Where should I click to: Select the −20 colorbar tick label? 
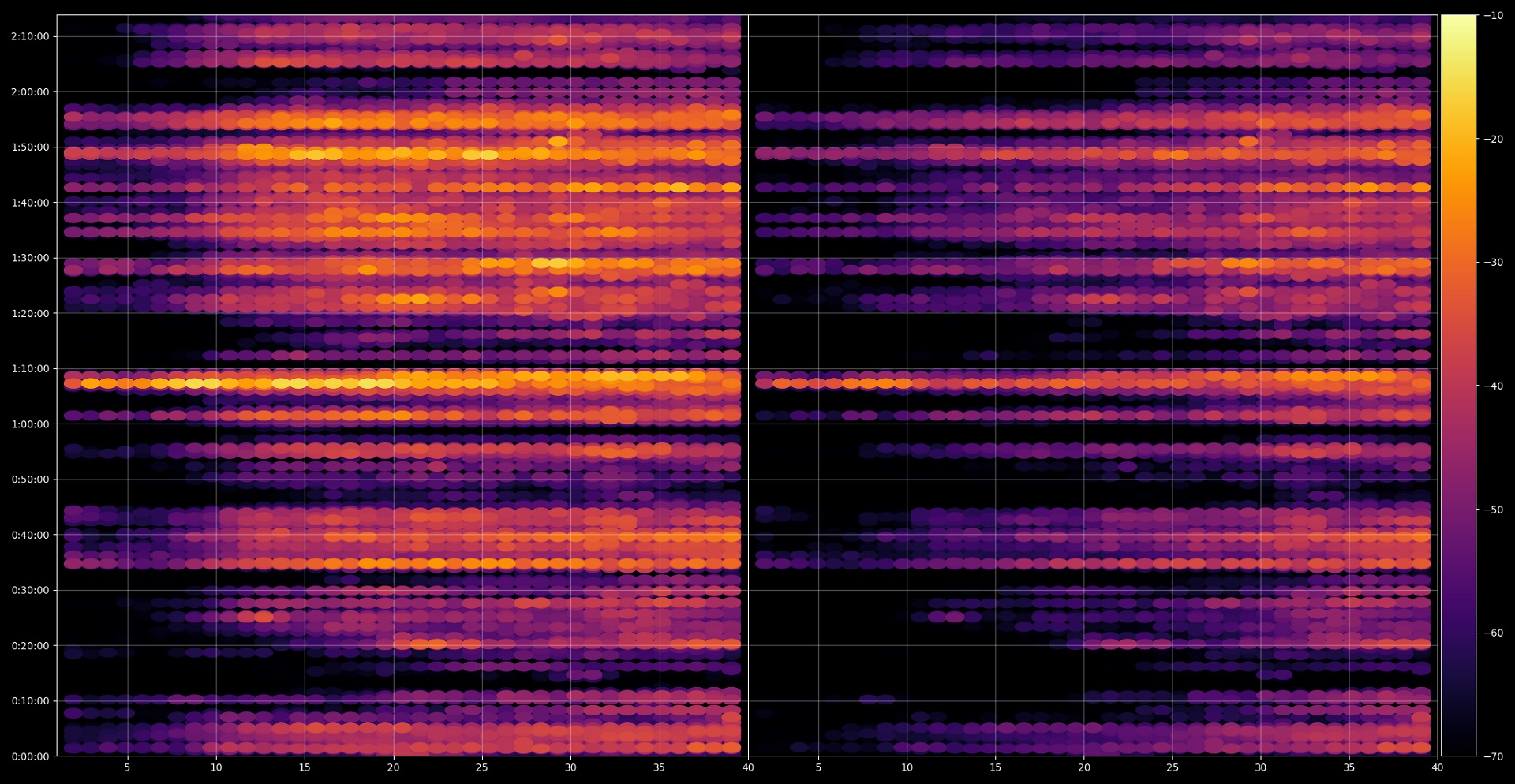click(x=1493, y=139)
